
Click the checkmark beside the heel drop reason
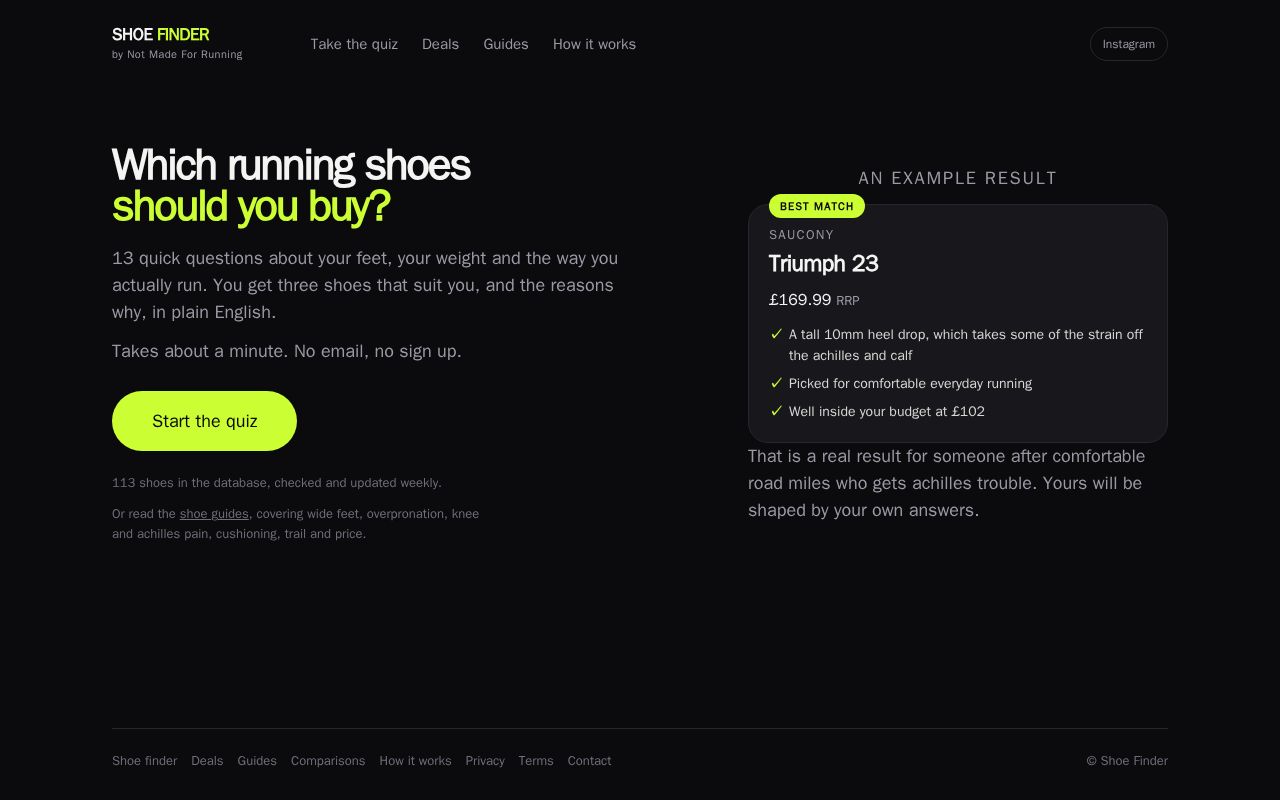click(776, 334)
